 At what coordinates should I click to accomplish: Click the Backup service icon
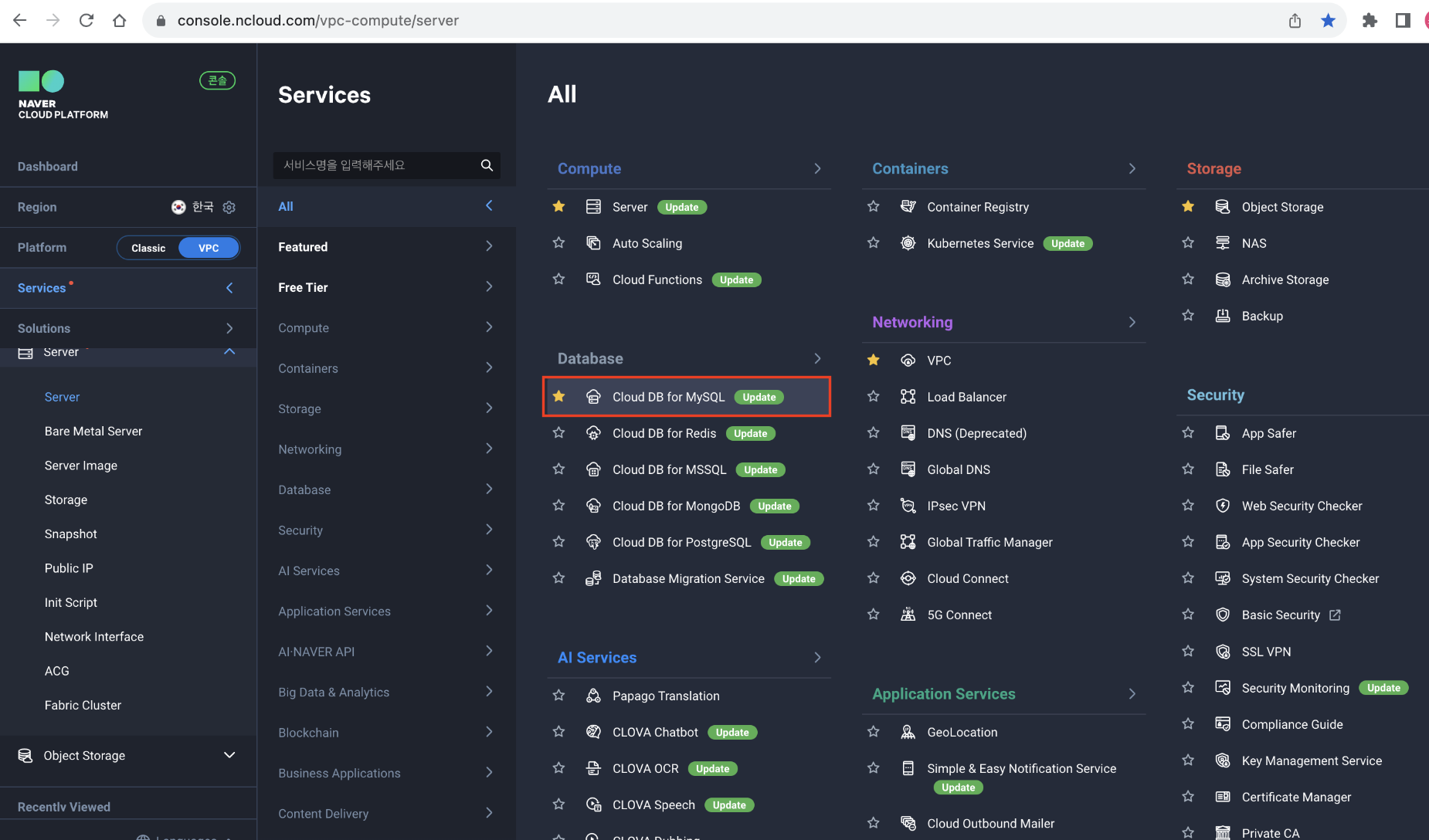tap(1223, 316)
